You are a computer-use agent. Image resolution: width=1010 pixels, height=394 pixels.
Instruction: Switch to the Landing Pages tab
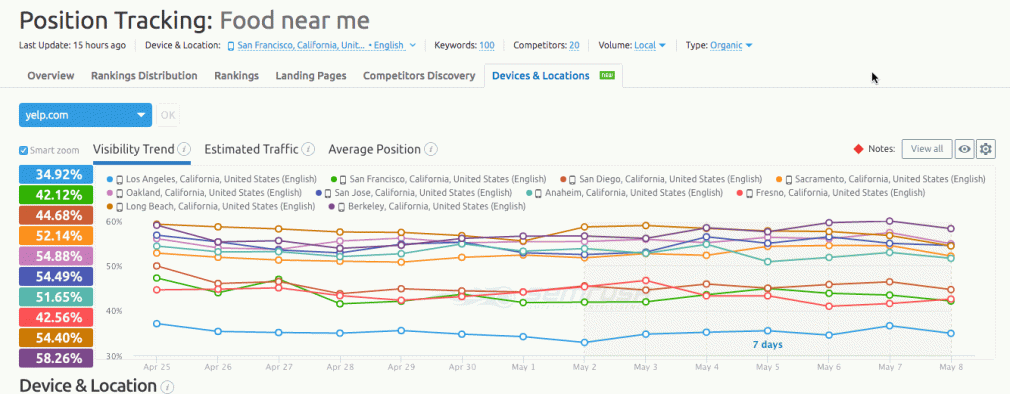tap(311, 76)
